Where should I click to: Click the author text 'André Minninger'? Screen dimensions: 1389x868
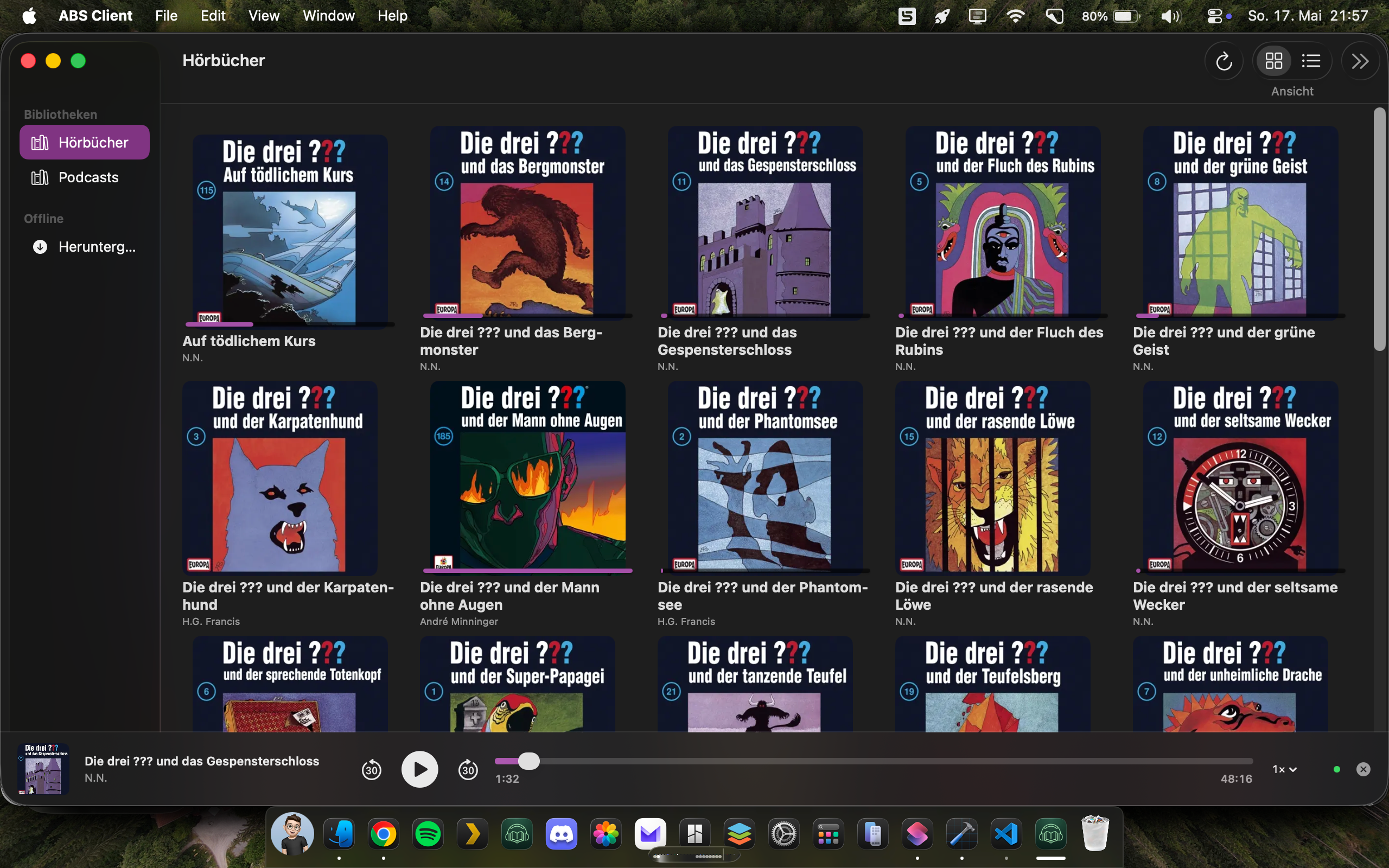click(x=458, y=621)
